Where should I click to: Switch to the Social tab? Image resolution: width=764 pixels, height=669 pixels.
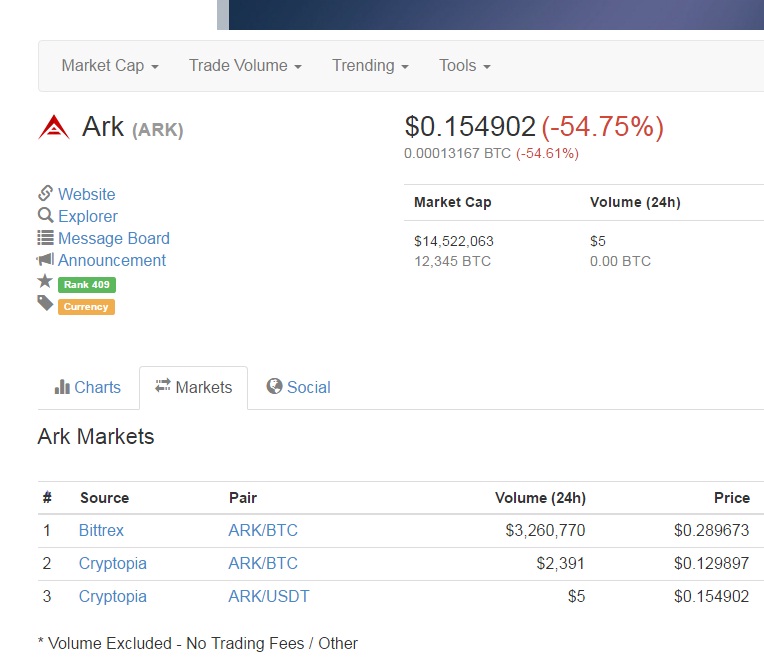pos(298,387)
